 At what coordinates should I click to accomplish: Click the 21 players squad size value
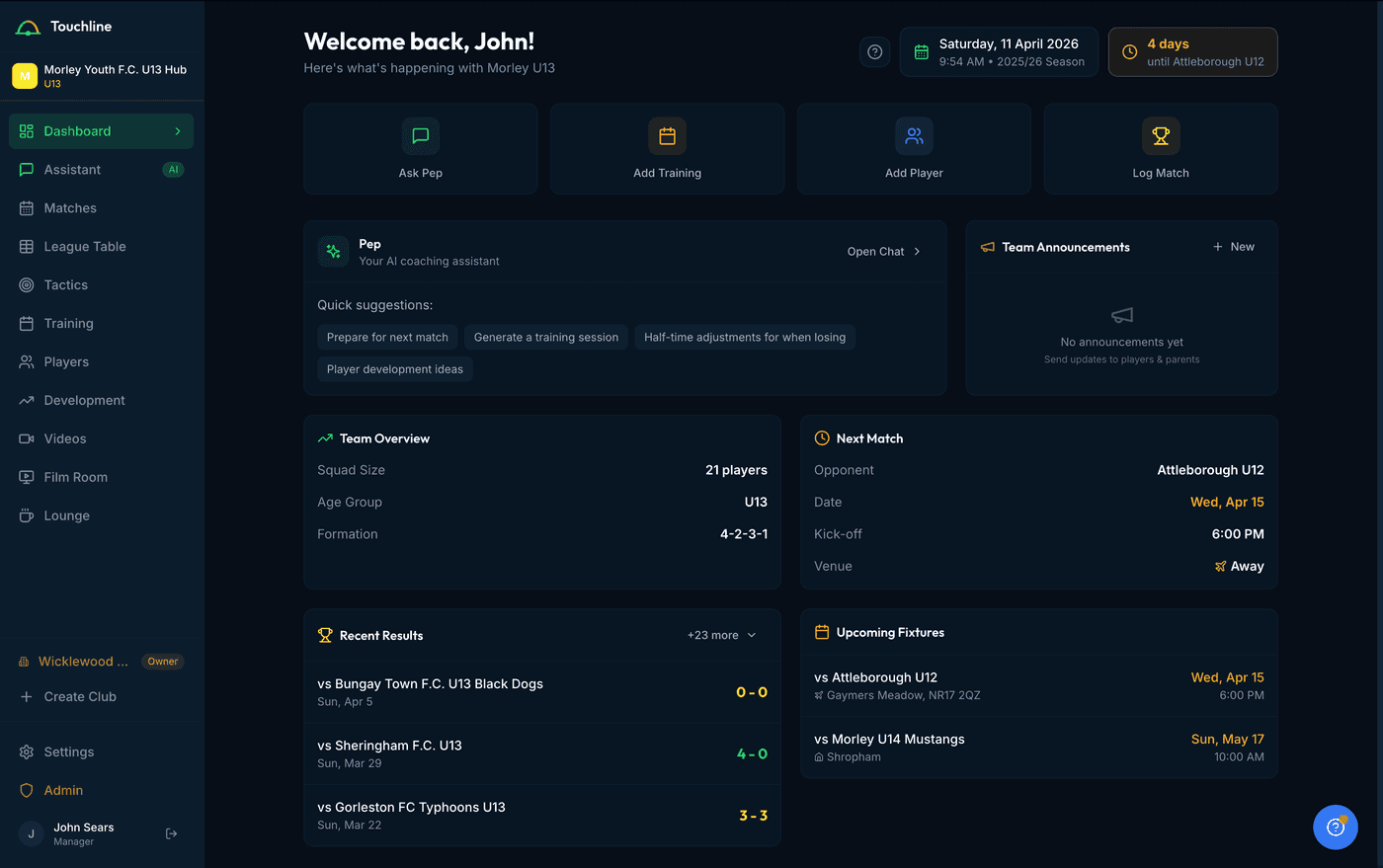coord(736,470)
